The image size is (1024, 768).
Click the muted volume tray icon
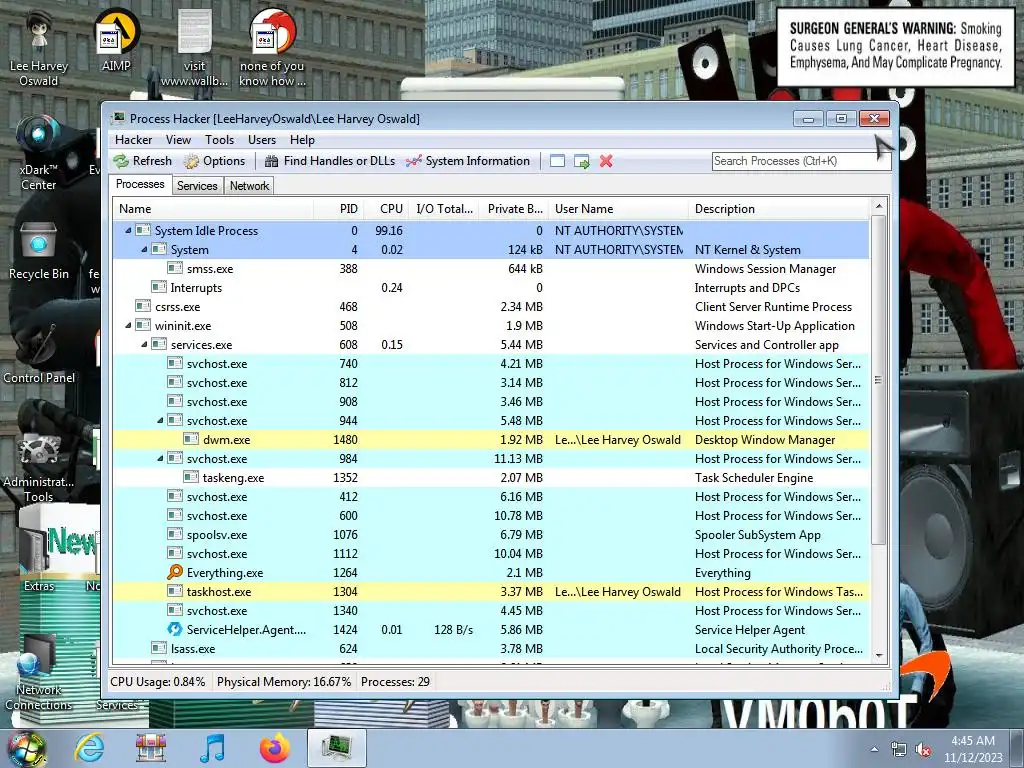(923, 750)
